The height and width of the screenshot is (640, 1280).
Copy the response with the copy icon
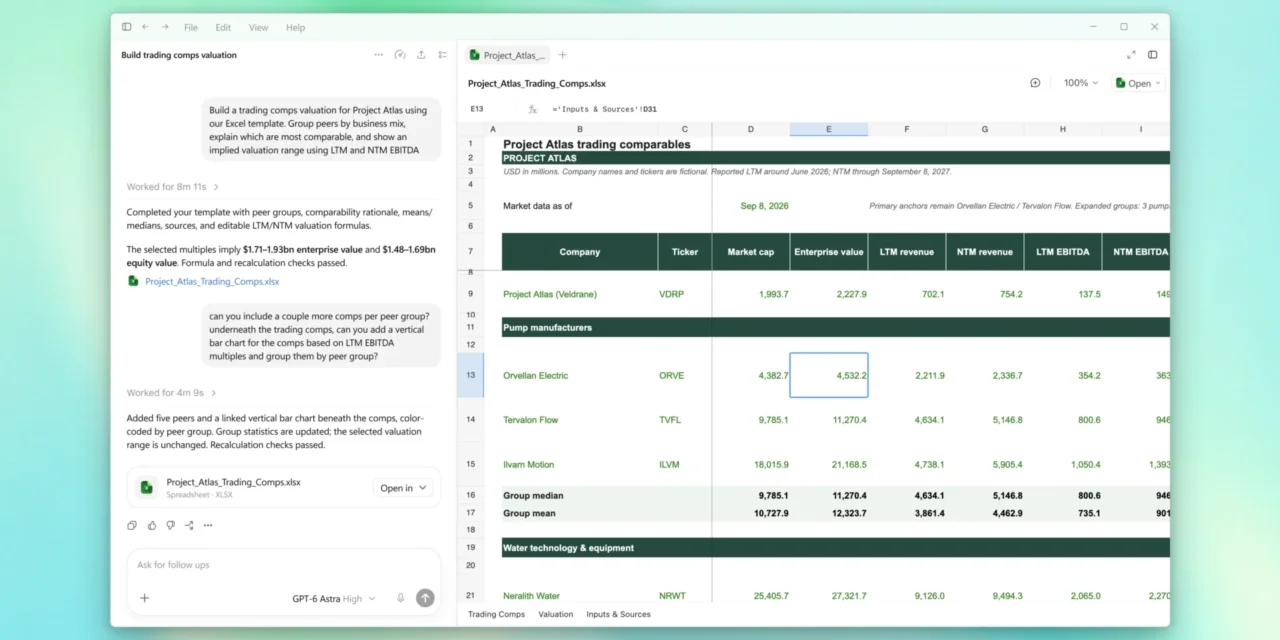tap(132, 525)
